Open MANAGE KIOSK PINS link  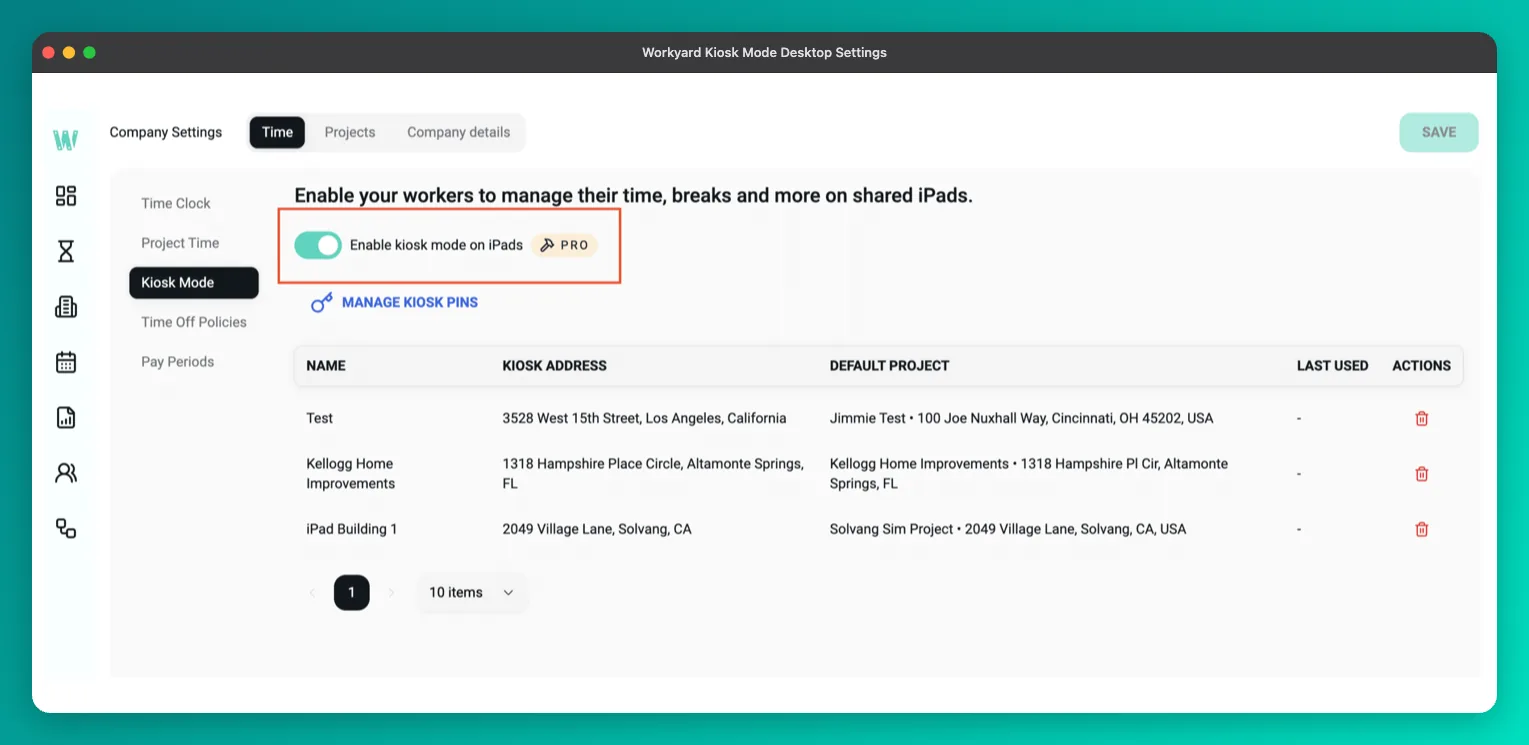[410, 302]
